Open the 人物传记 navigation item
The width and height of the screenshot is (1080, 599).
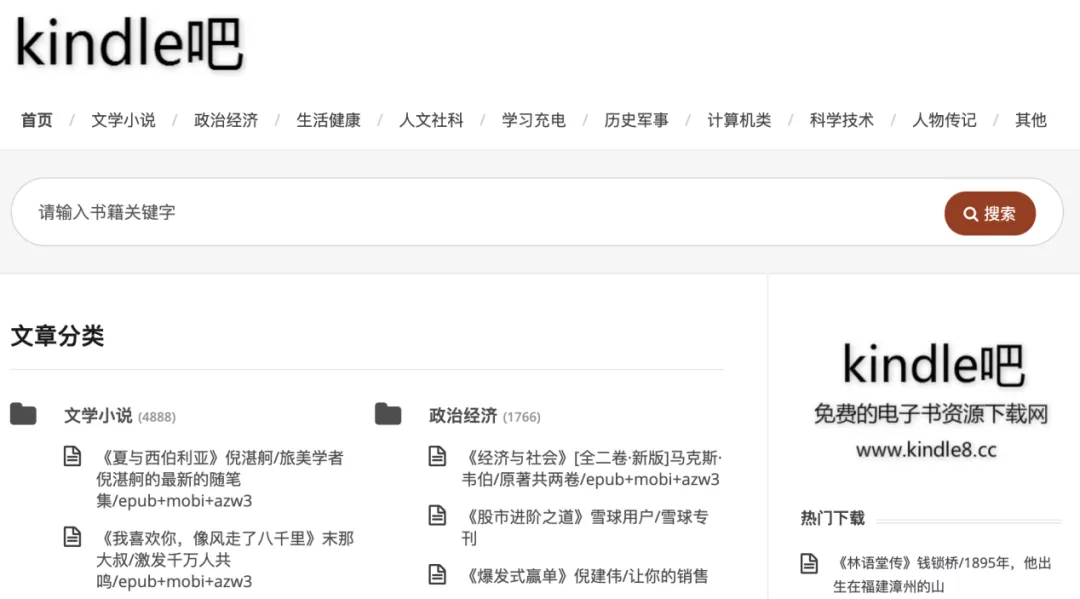click(944, 120)
